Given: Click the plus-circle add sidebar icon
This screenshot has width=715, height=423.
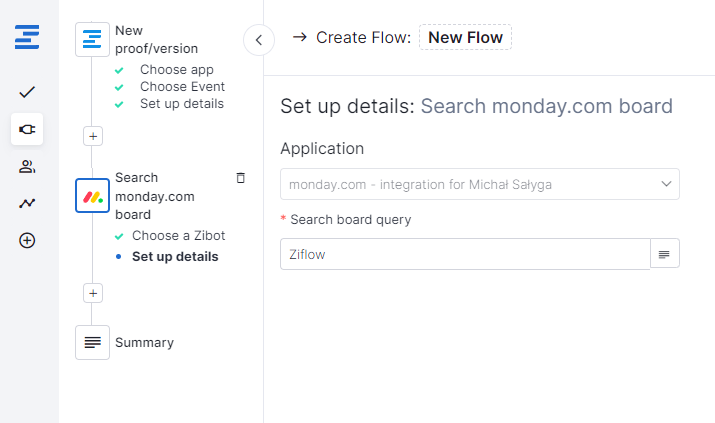Looking at the screenshot, I should point(28,240).
